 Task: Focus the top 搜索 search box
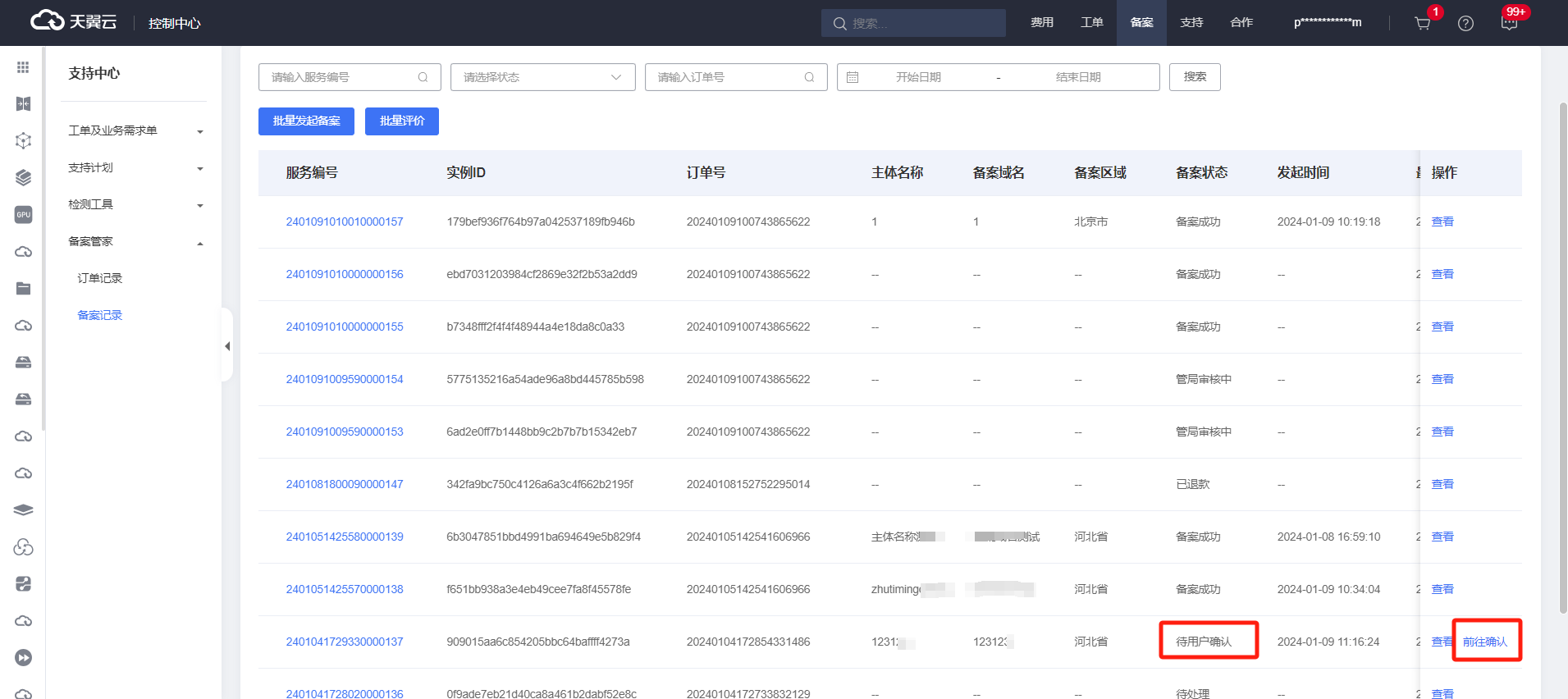(913, 23)
